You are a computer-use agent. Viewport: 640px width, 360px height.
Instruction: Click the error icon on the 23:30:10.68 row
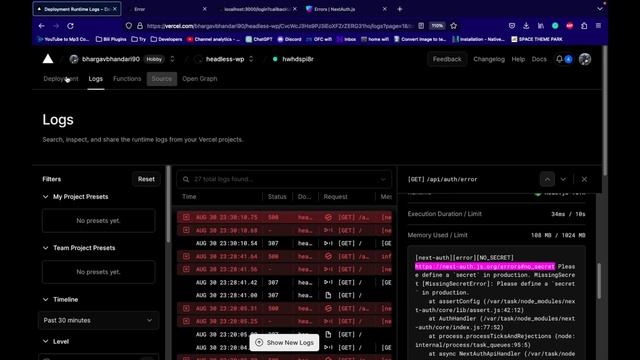pyautogui.click(x=186, y=230)
